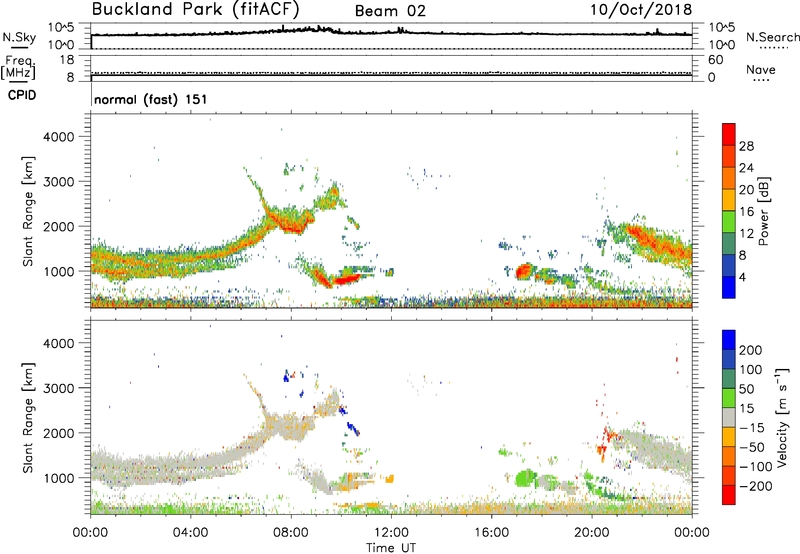Click the 04:00 time tick label

click(x=191, y=533)
